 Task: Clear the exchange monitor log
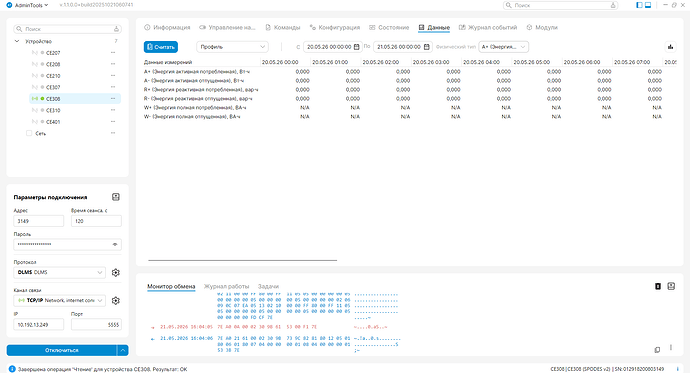click(x=658, y=286)
